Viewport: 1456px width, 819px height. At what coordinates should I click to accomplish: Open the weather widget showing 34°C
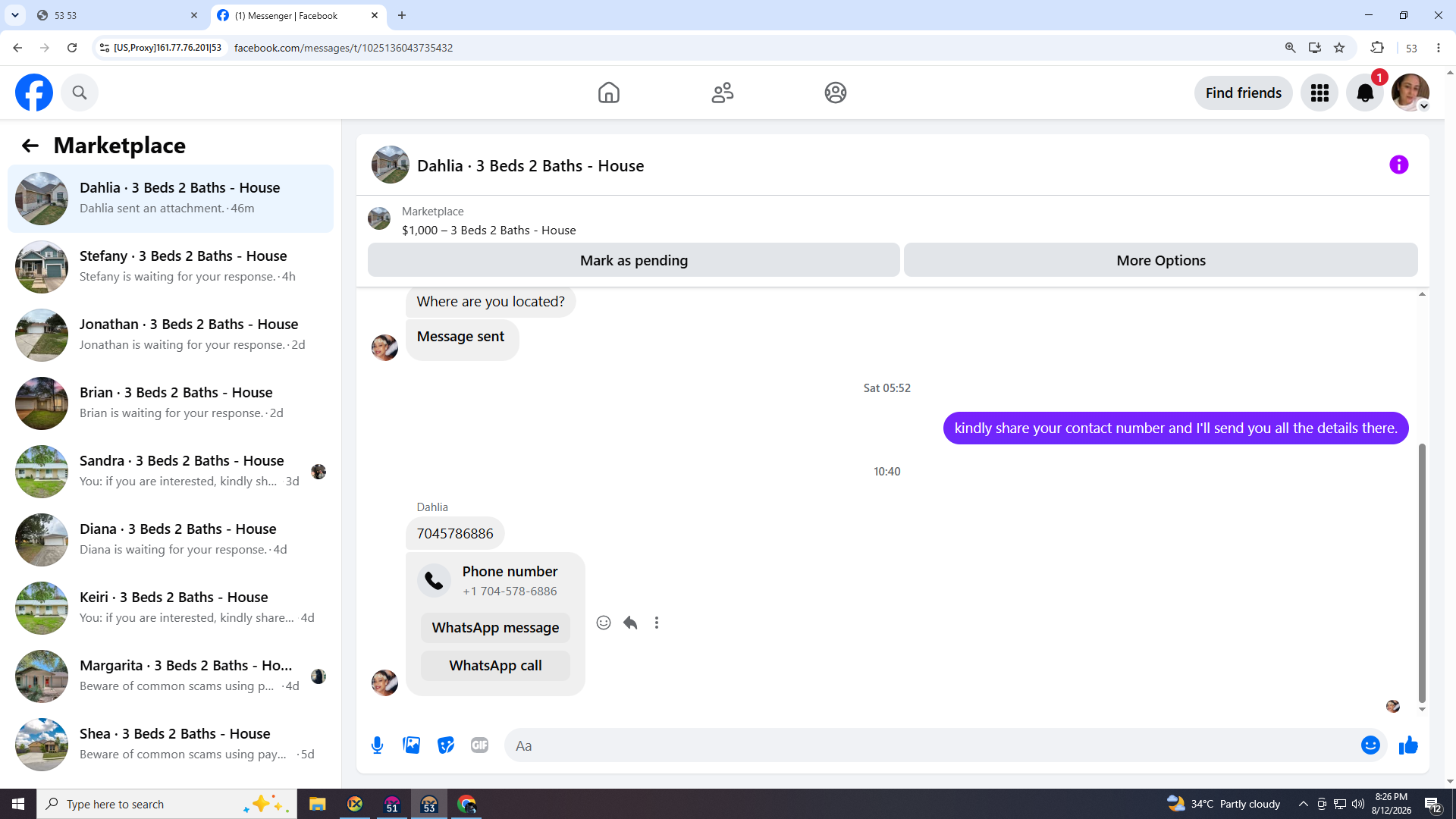pos(1223,804)
